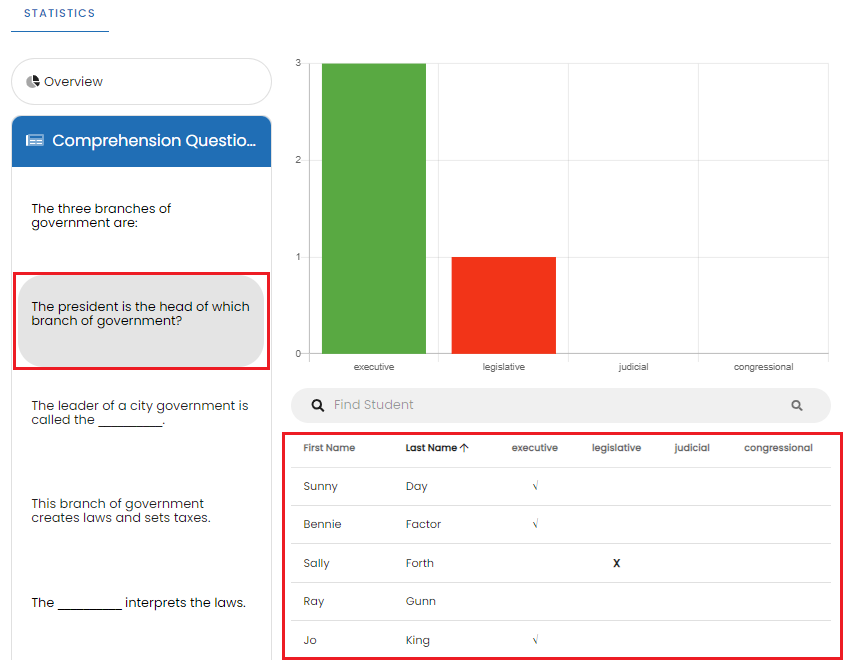The image size is (843, 660).
Task: Click Sunny Day's executive checkmark
Action: [x=535, y=486]
